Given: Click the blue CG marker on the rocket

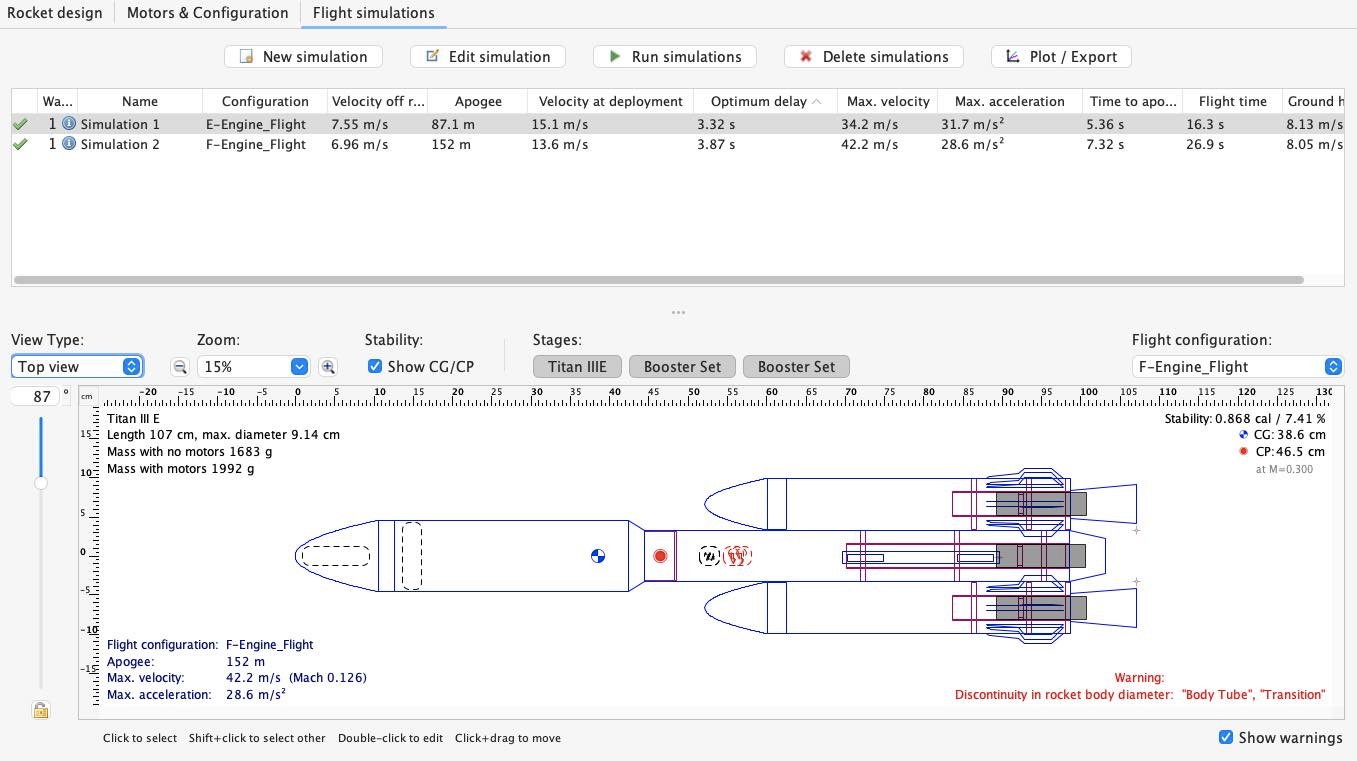Looking at the screenshot, I should [598, 556].
